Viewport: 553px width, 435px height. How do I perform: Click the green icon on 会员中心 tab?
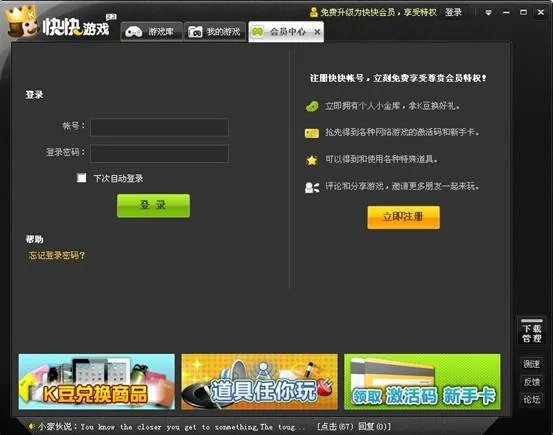pos(257,32)
